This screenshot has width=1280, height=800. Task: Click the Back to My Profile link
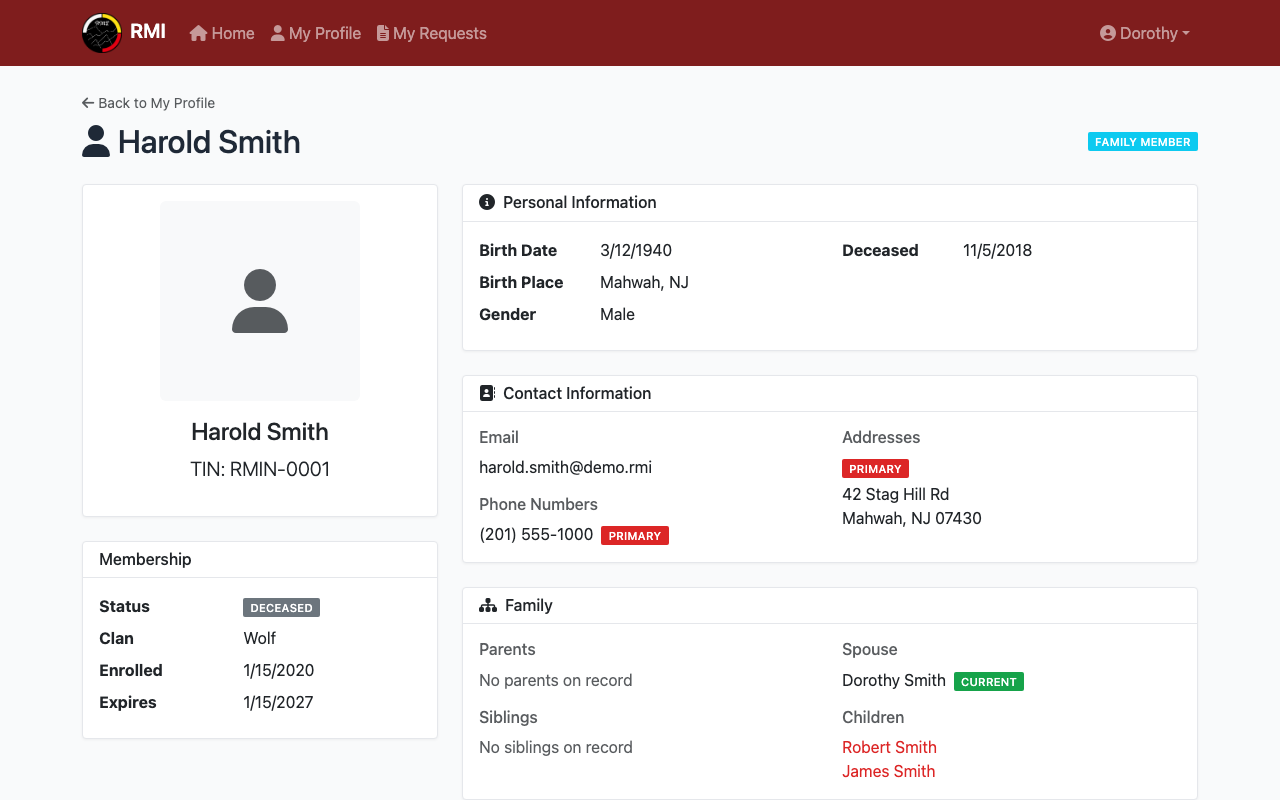click(148, 103)
